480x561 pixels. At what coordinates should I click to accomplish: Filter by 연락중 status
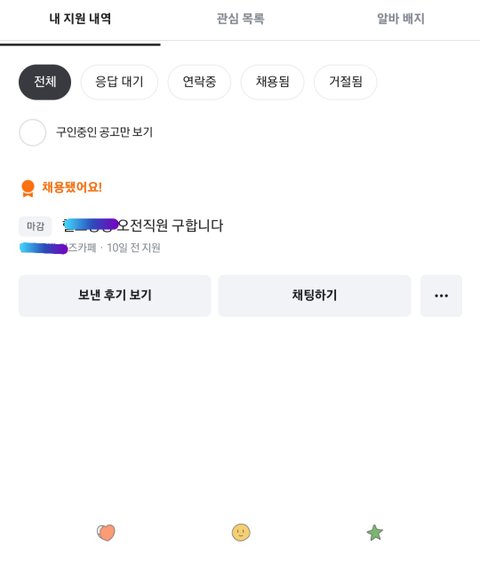coord(199,82)
